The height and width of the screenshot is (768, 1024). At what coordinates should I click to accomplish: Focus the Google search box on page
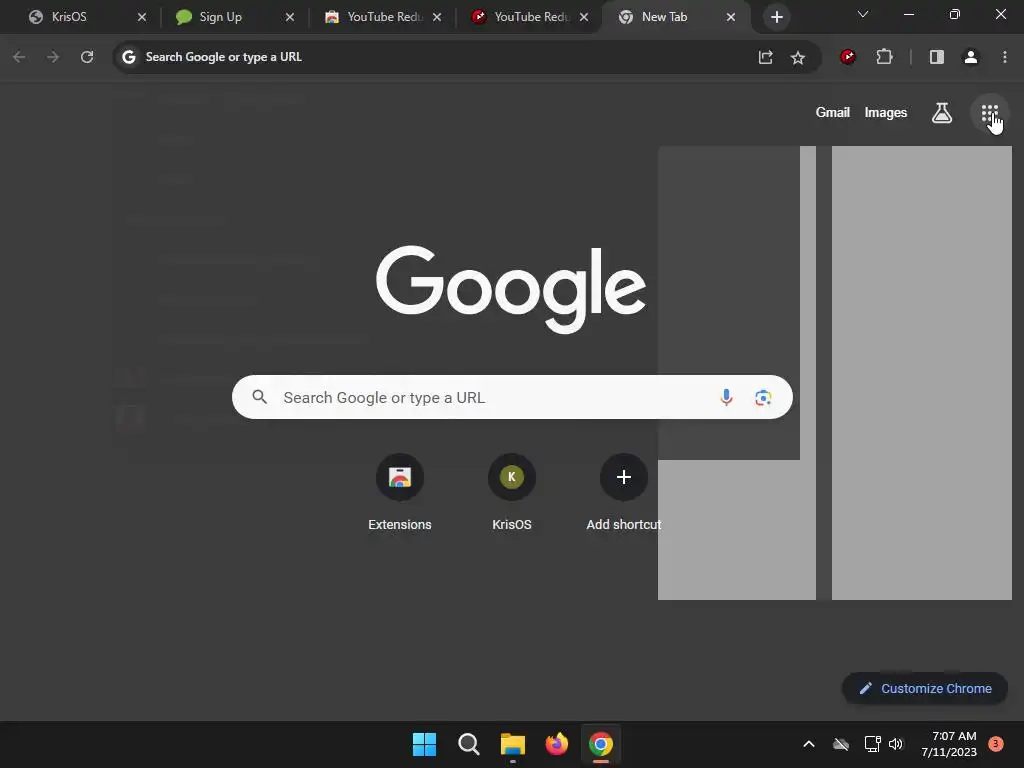[512, 397]
